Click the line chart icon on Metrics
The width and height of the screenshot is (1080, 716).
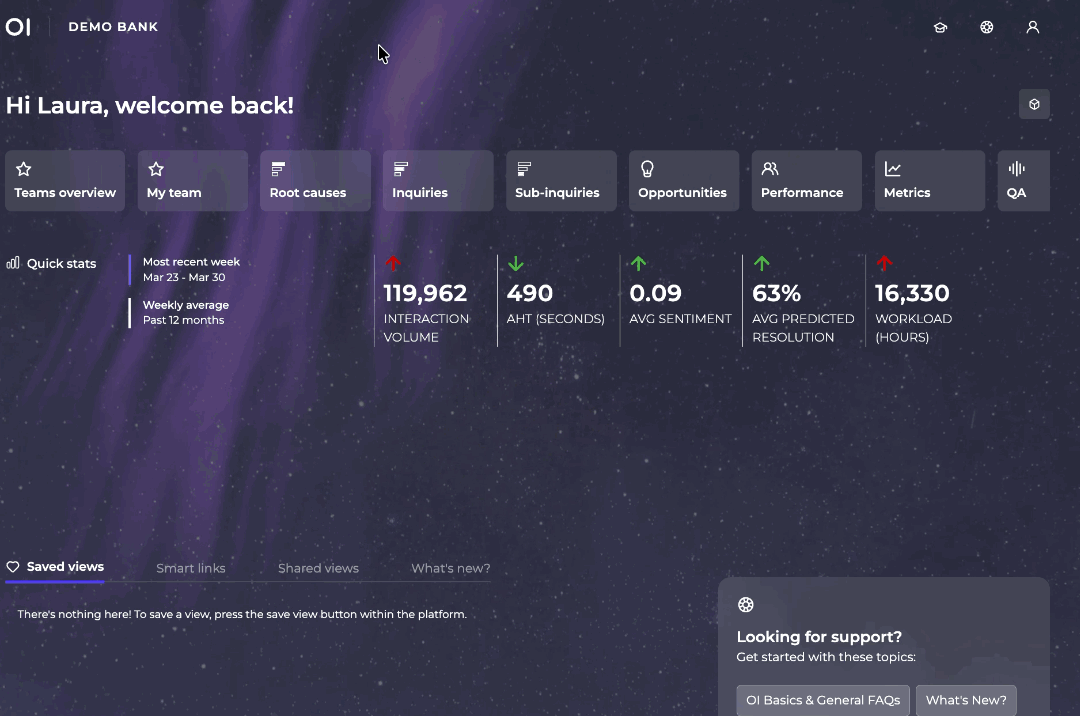click(893, 169)
